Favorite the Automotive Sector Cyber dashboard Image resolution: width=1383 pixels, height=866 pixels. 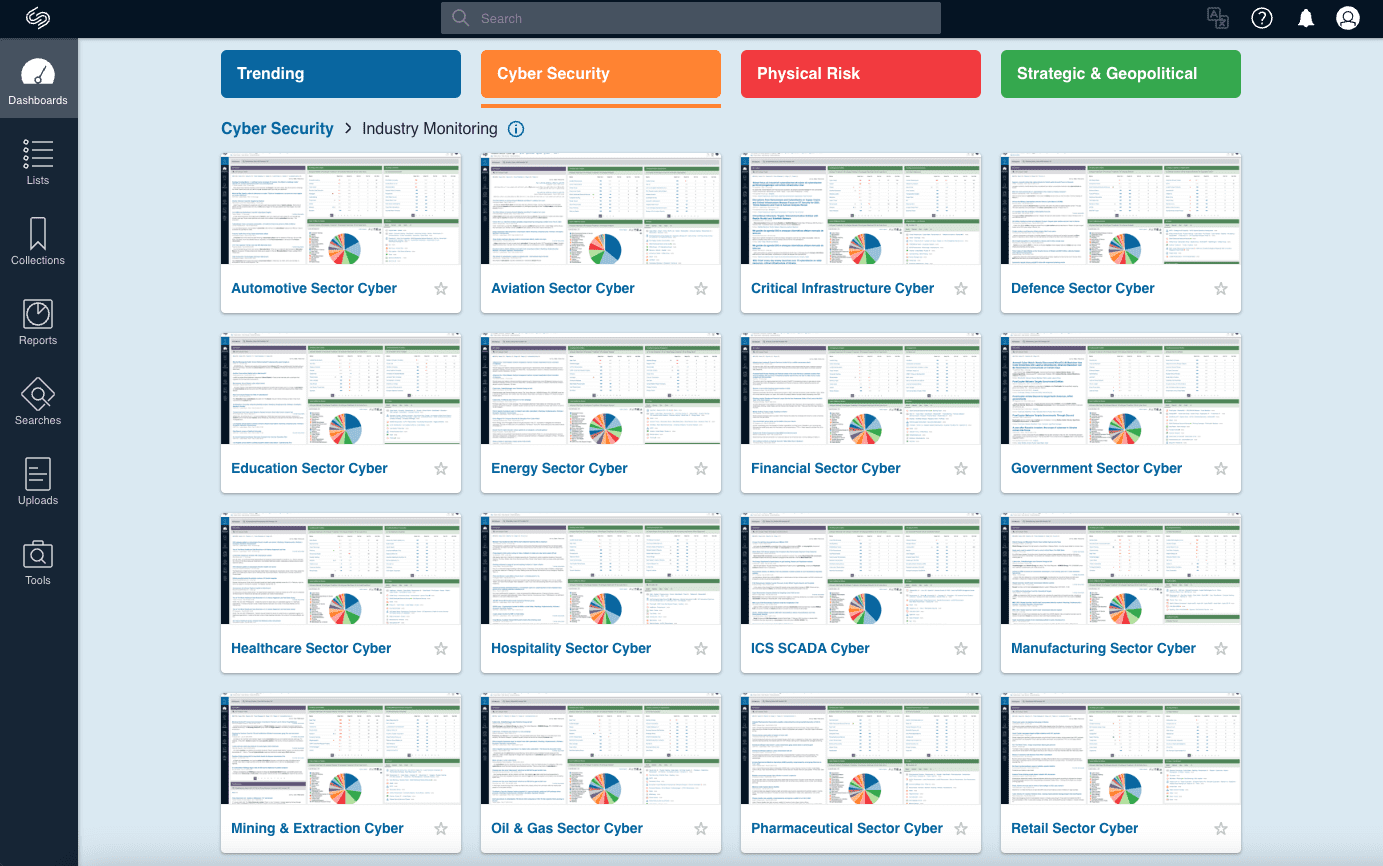[441, 289]
